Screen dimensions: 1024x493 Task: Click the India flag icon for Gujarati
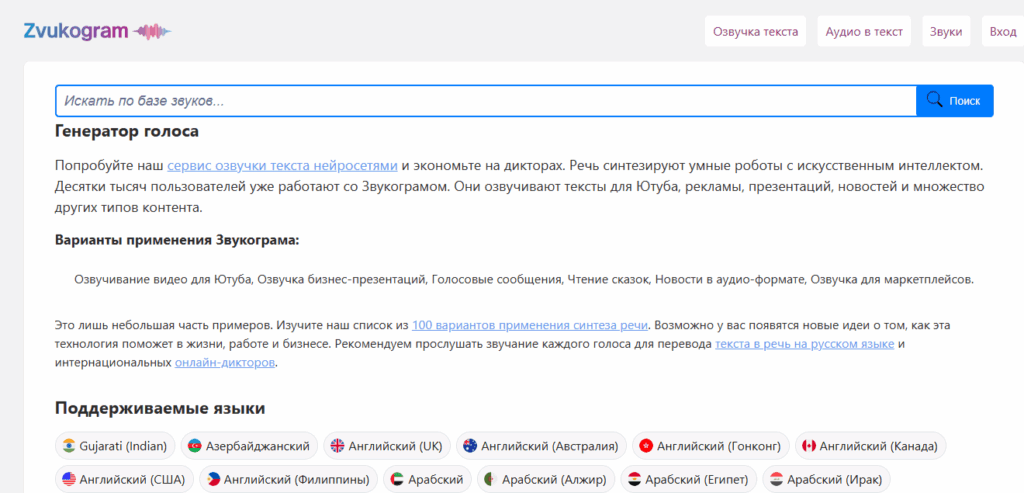point(69,446)
